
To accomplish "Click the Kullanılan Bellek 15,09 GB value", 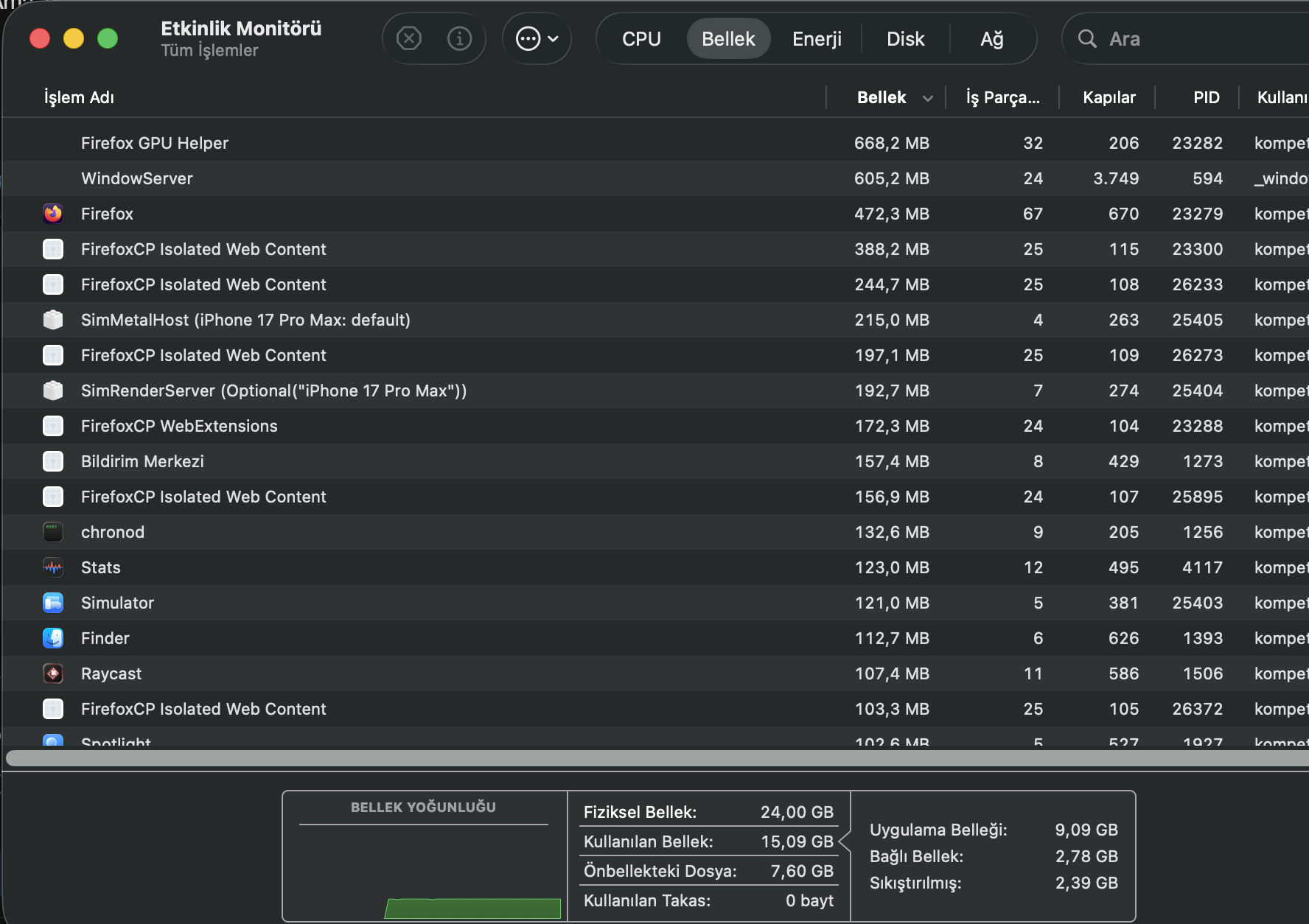I will coord(797,841).
